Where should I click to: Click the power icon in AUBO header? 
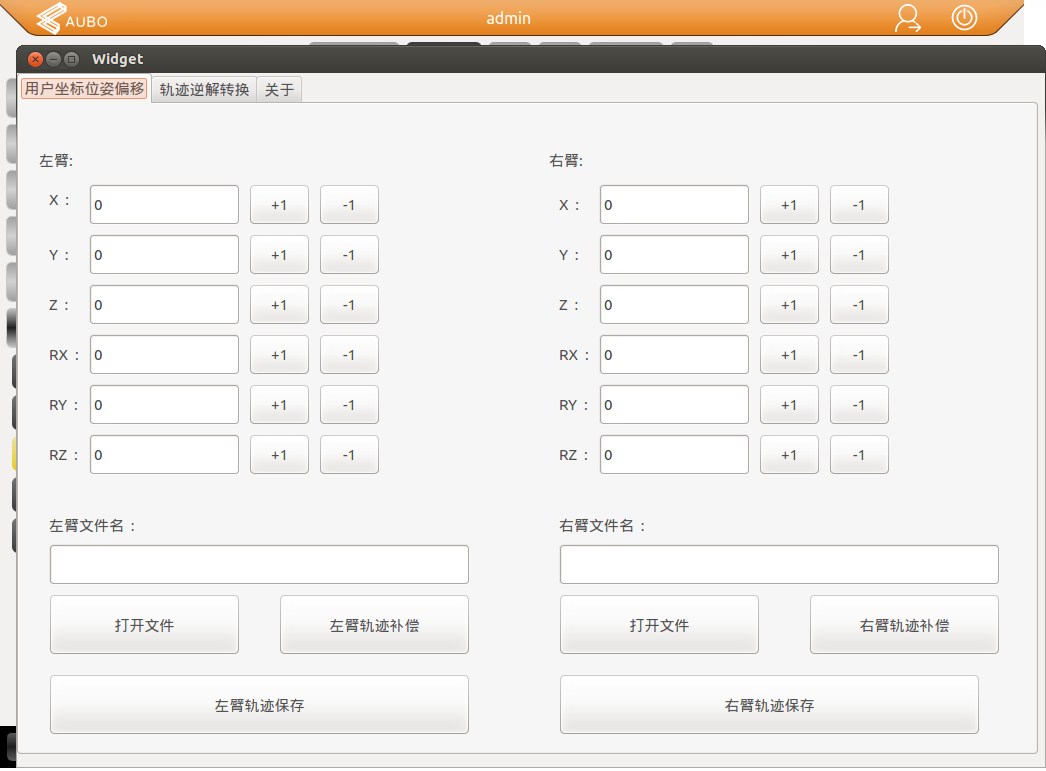click(964, 18)
